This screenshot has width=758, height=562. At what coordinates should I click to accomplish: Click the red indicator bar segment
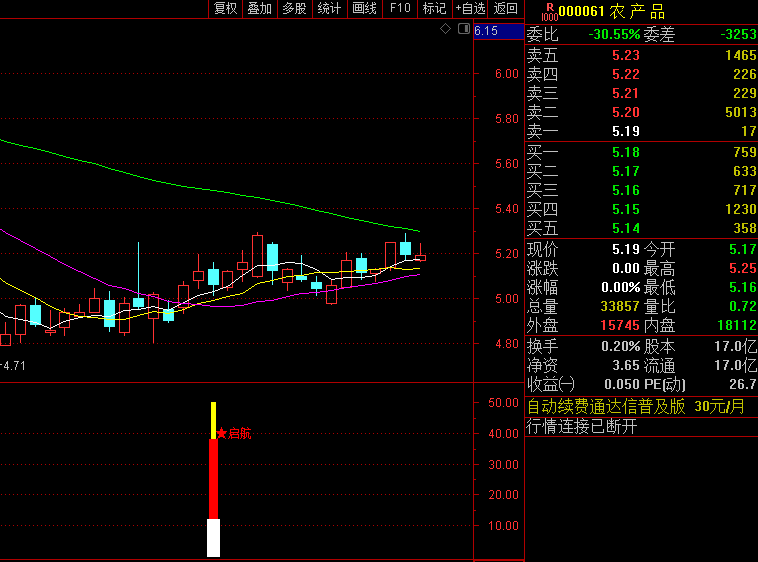pyautogui.click(x=213, y=478)
